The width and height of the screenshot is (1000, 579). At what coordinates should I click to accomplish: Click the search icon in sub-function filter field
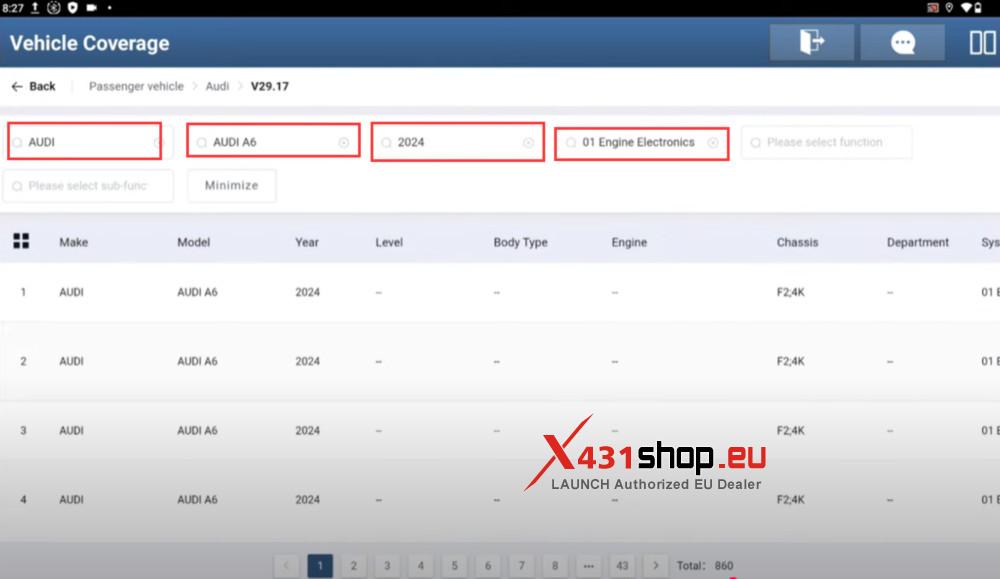pos(17,186)
